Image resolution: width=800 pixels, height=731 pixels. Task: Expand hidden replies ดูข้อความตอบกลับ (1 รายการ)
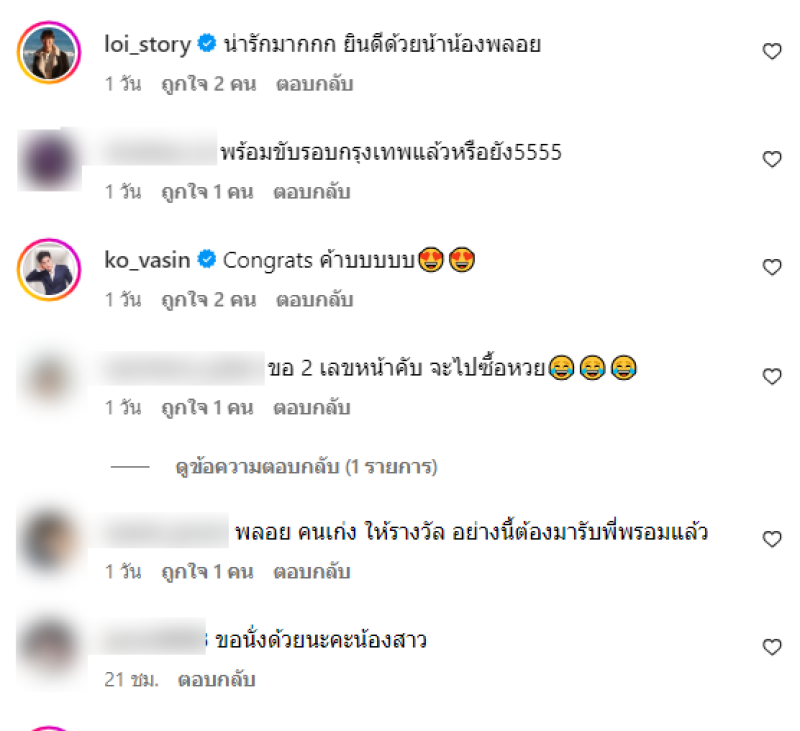(x=306, y=467)
